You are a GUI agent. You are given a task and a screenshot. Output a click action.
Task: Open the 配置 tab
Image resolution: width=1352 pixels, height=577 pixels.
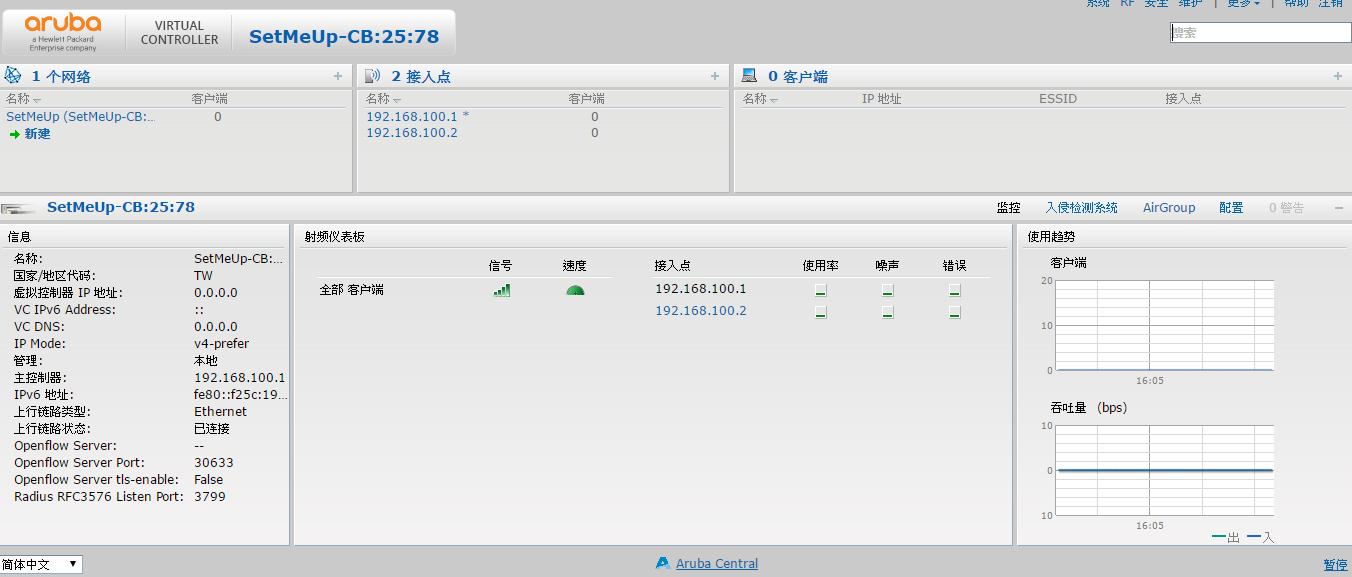point(1231,207)
